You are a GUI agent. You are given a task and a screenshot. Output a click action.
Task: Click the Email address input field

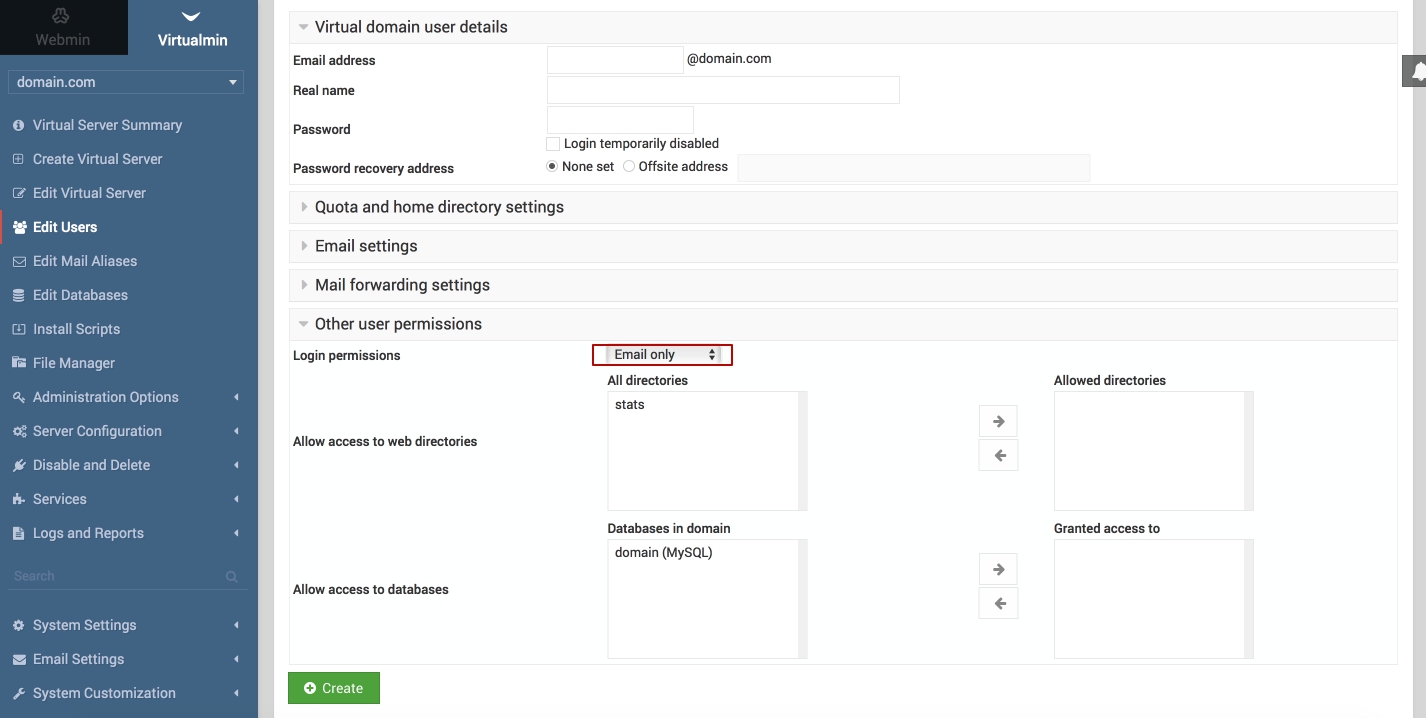[x=615, y=60]
